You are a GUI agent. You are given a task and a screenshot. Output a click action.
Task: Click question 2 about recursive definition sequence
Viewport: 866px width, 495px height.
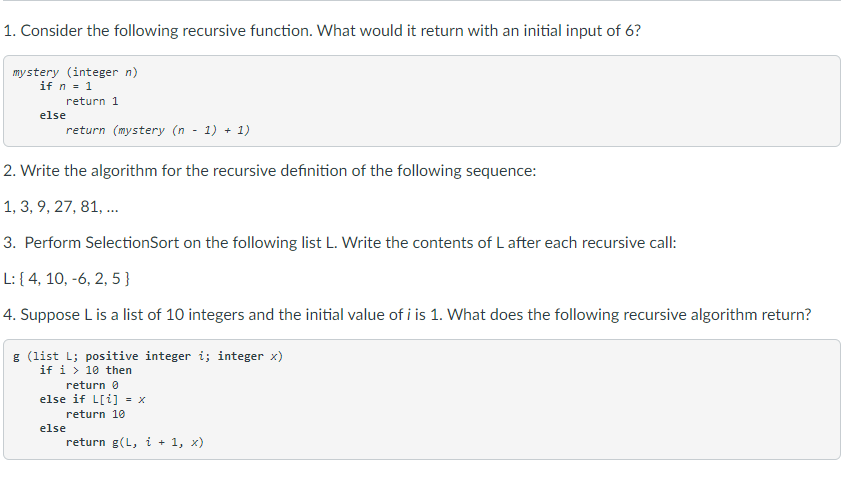click(x=270, y=171)
